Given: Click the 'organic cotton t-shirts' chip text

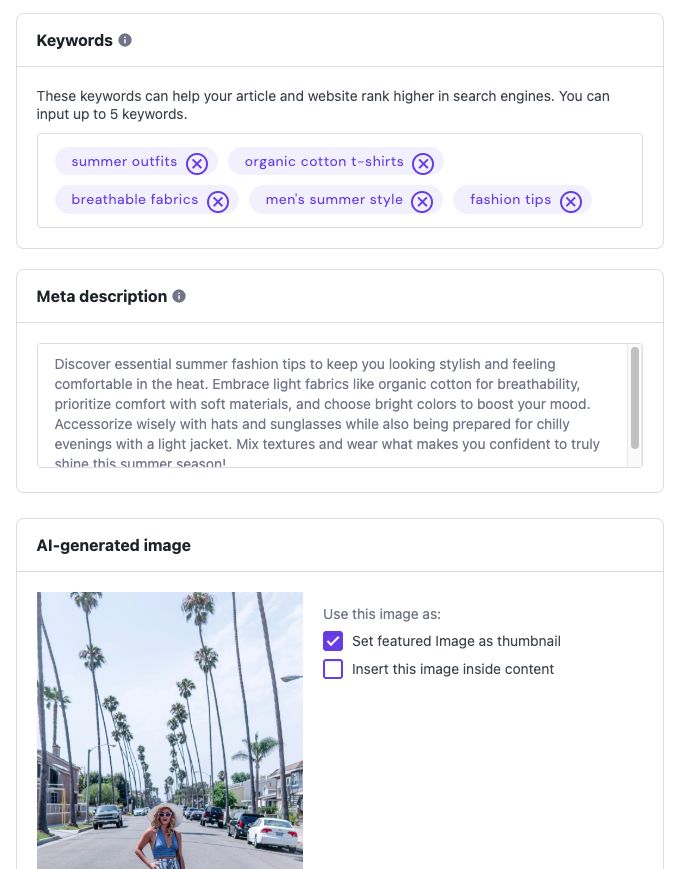Looking at the screenshot, I should [324, 162].
